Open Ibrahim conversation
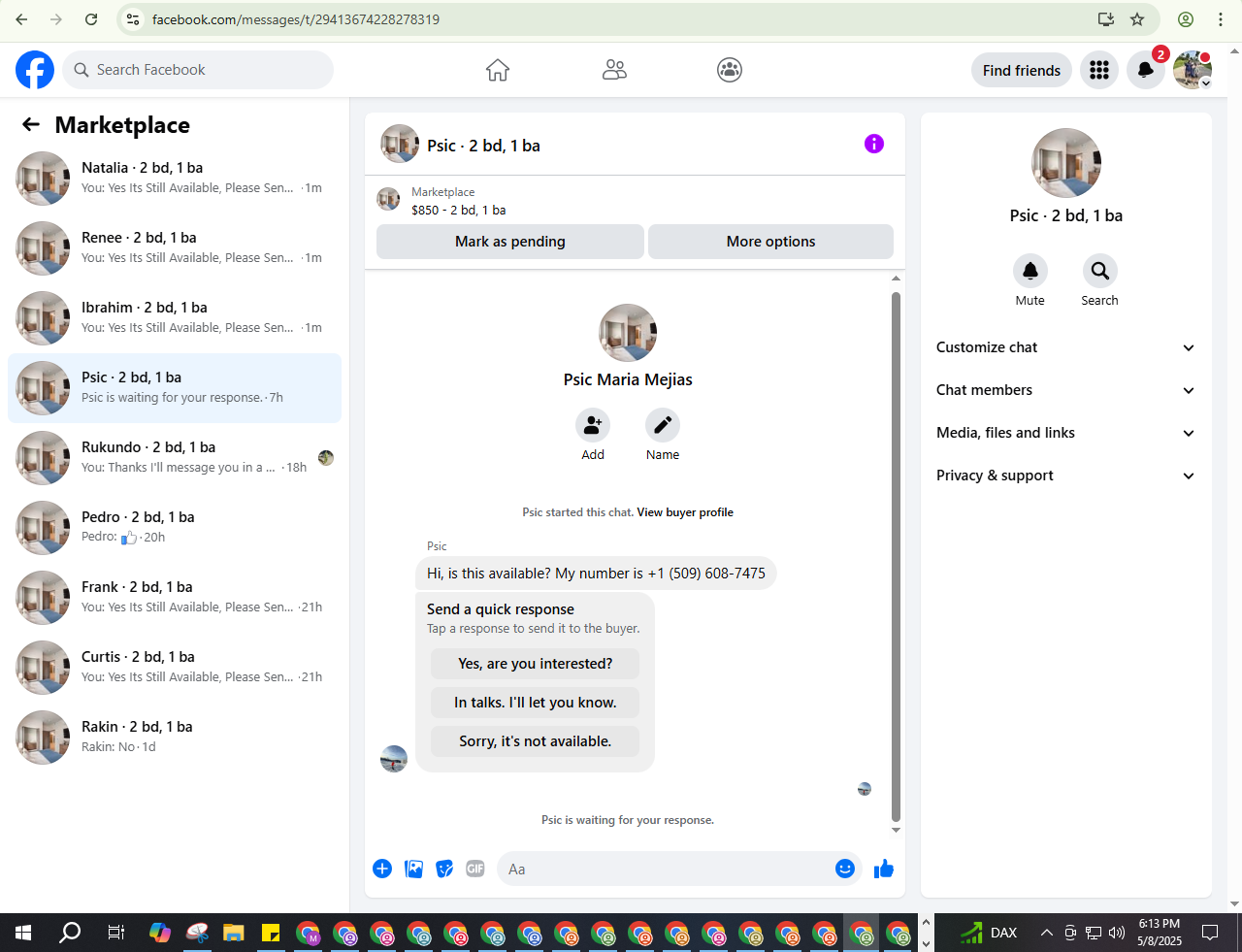Screen dimensions: 1242x952 point(175,318)
